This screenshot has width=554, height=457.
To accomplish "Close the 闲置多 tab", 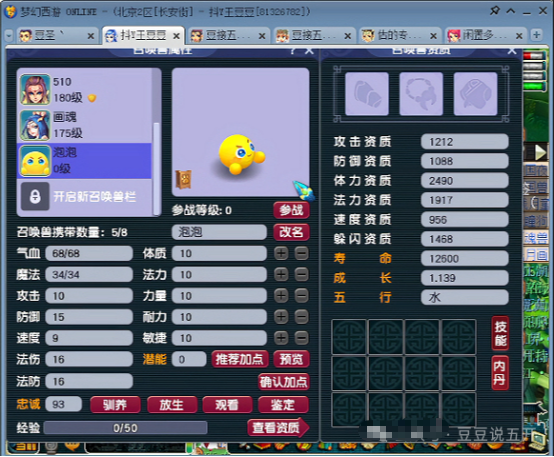I will pos(519,36).
